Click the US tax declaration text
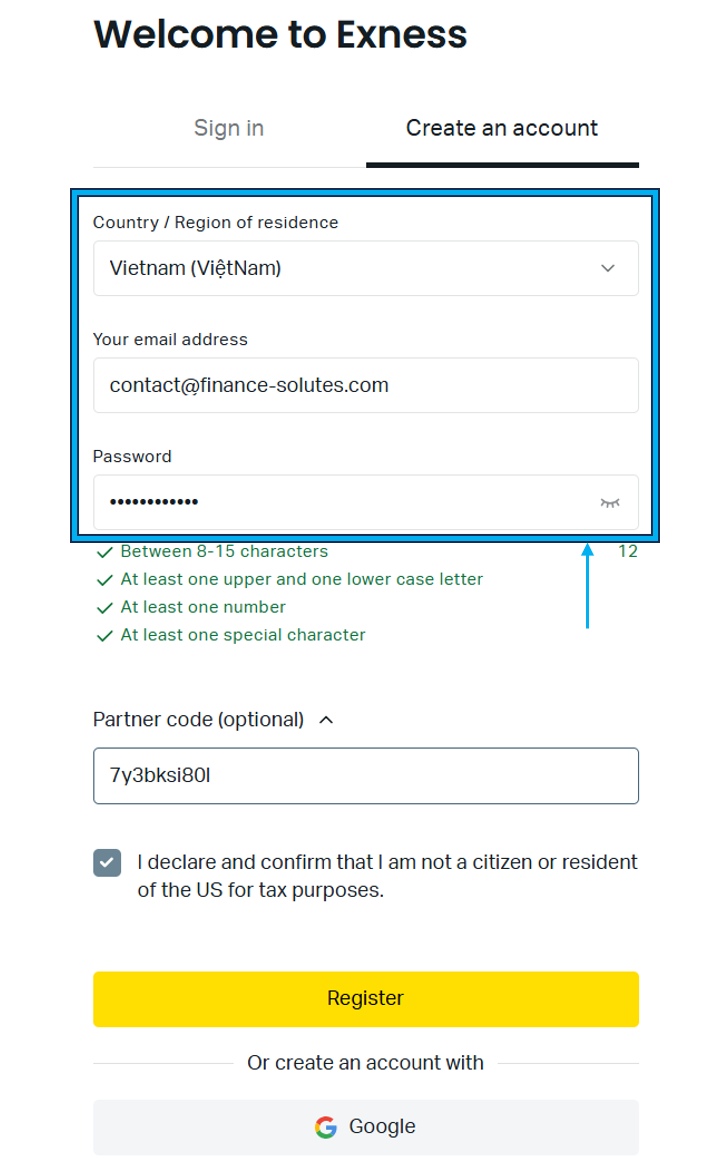Screen dimensions: 716x1167 387,876
